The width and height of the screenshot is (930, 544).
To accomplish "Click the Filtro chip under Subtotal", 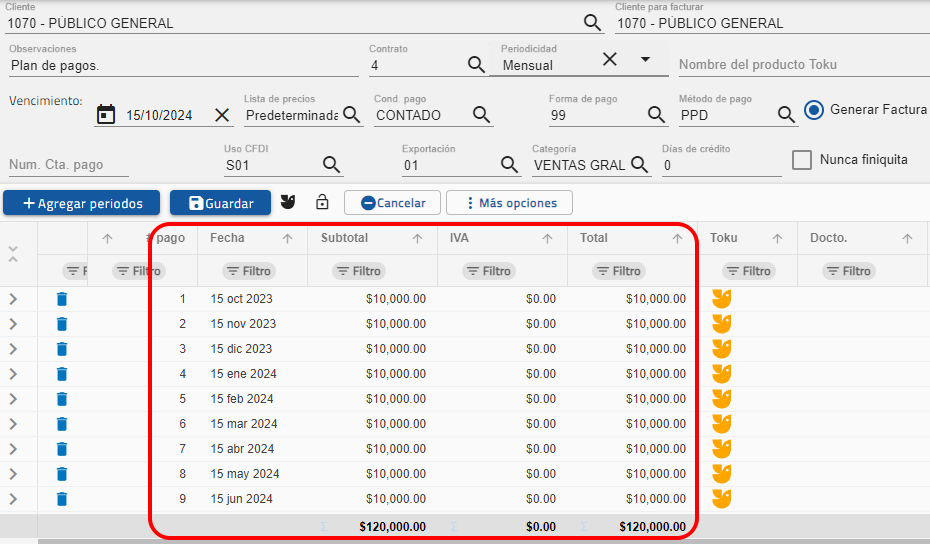I will tap(358, 271).
